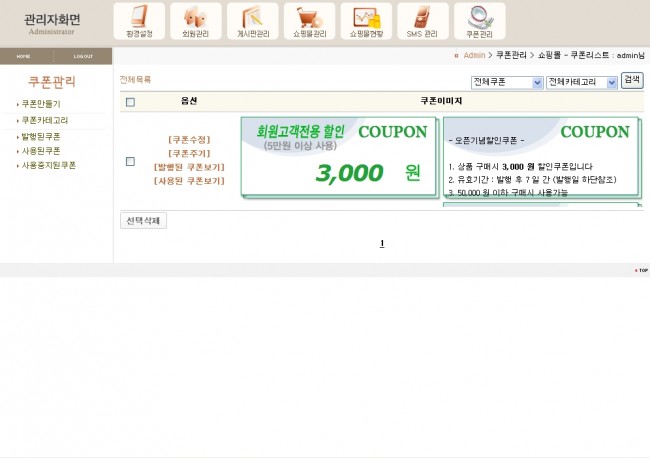650x458 pixels.
Task: Open the 쇼핑몰관리 shopping cart icon
Action: tap(310, 21)
